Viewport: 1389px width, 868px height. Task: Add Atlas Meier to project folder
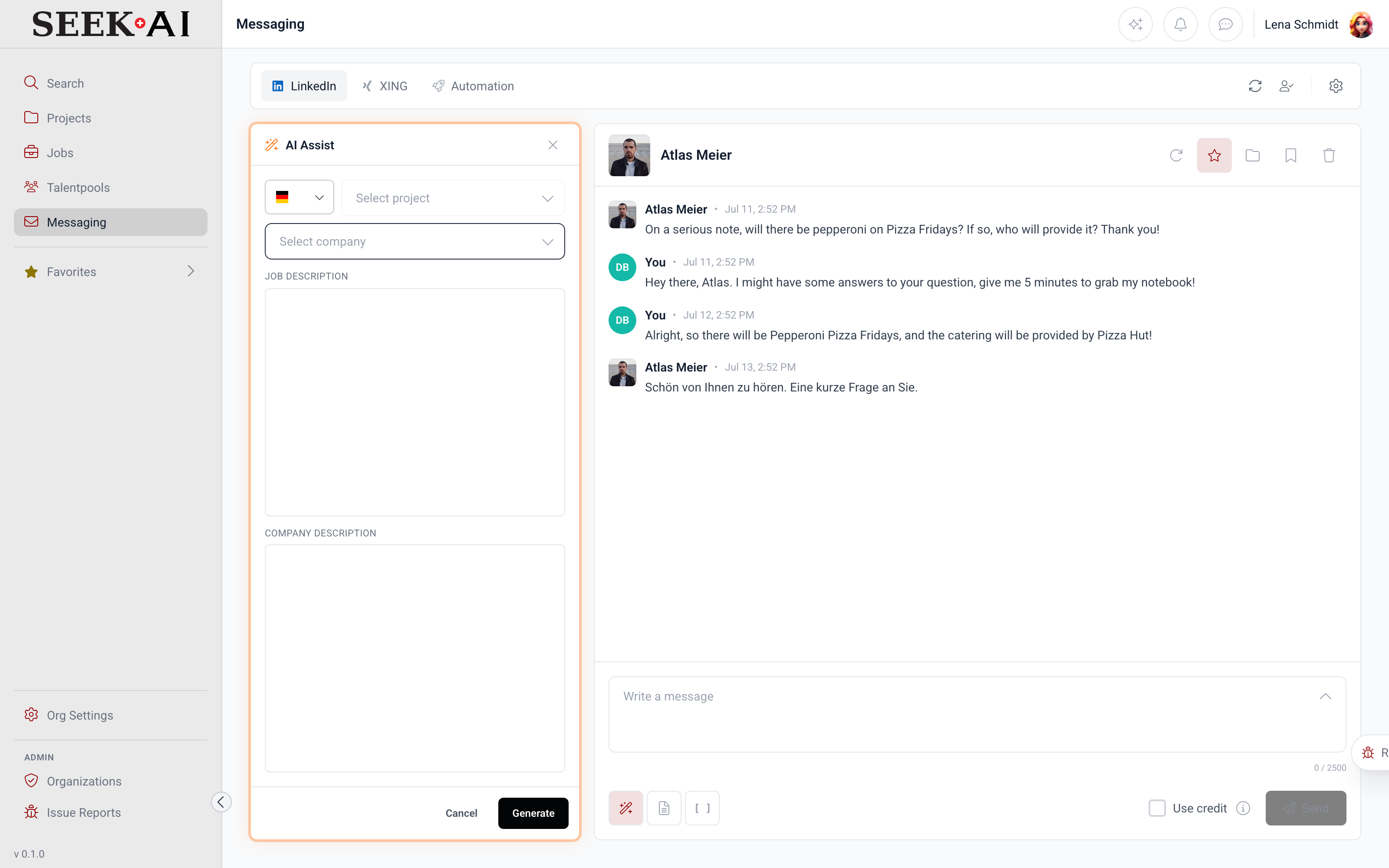coord(1252,155)
